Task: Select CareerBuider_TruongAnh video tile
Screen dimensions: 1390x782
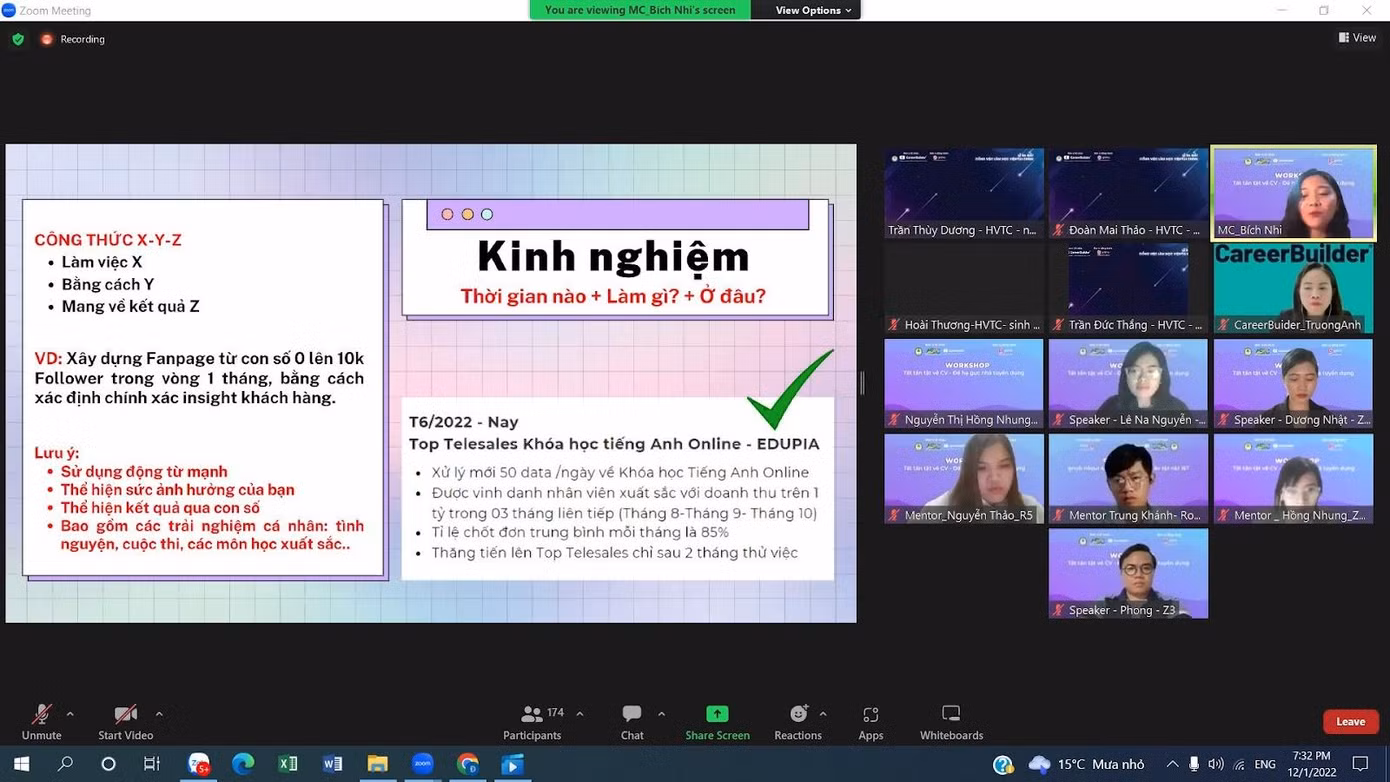Action: (1293, 288)
